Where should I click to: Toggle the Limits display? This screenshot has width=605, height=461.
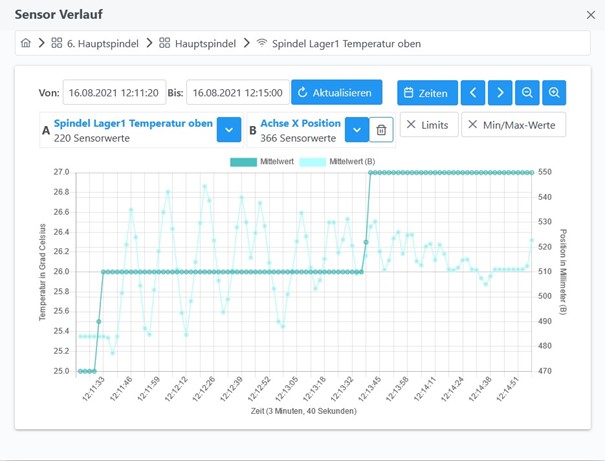(429, 124)
